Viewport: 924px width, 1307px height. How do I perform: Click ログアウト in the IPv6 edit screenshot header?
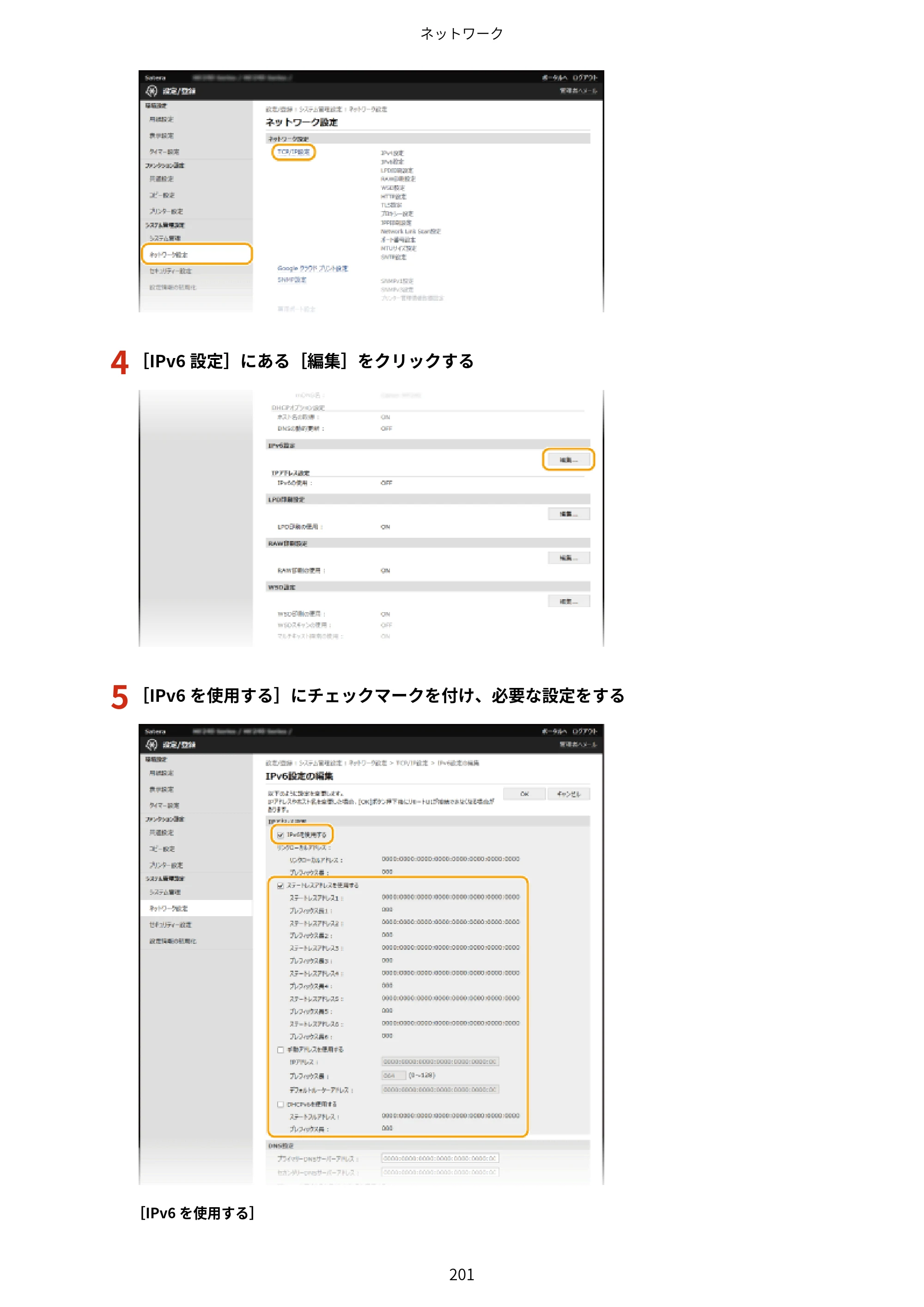[585, 731]
